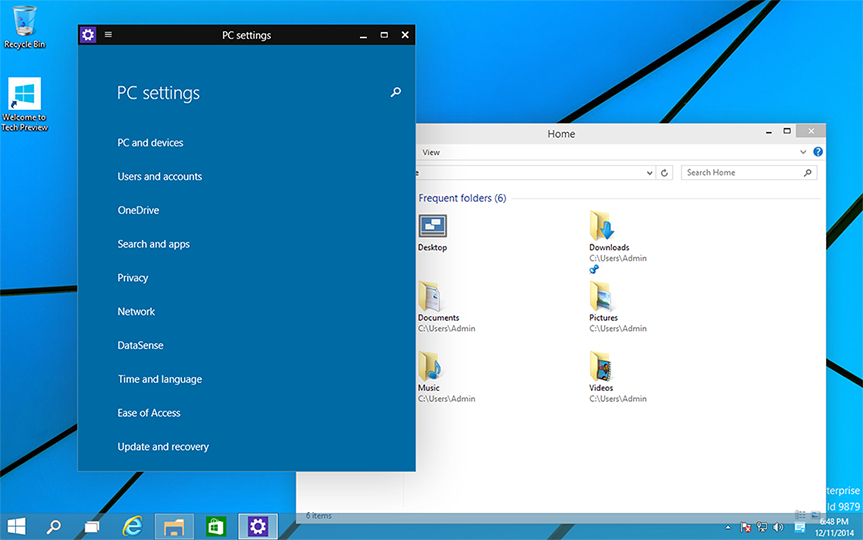Screen dimensions: 863x540
Task: Open Ease of Access settings
Action: [x=149, y=413]
